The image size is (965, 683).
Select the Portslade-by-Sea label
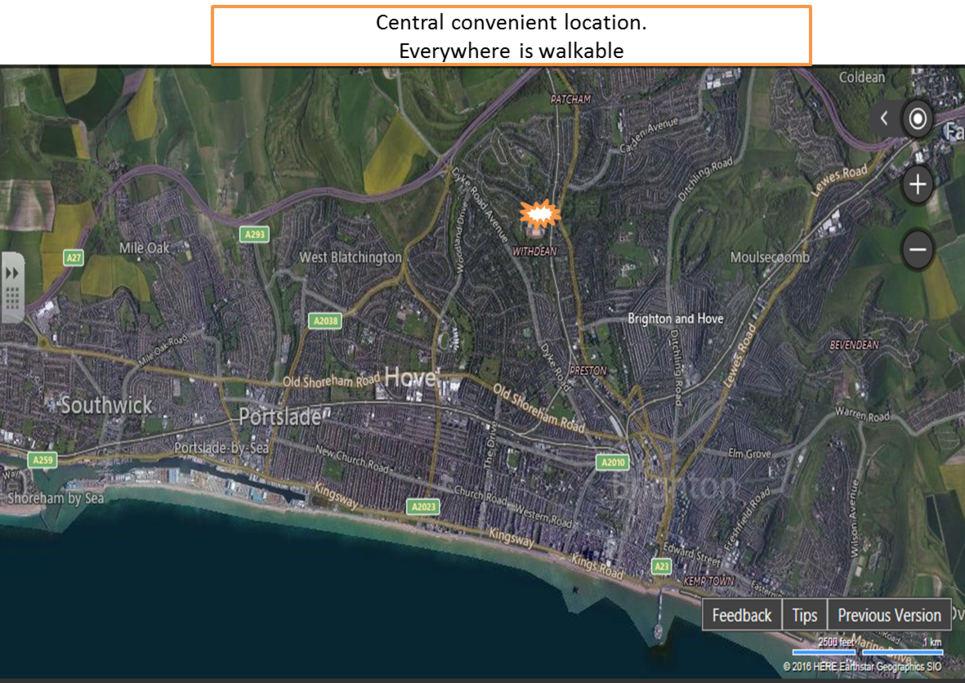[221, 447]
